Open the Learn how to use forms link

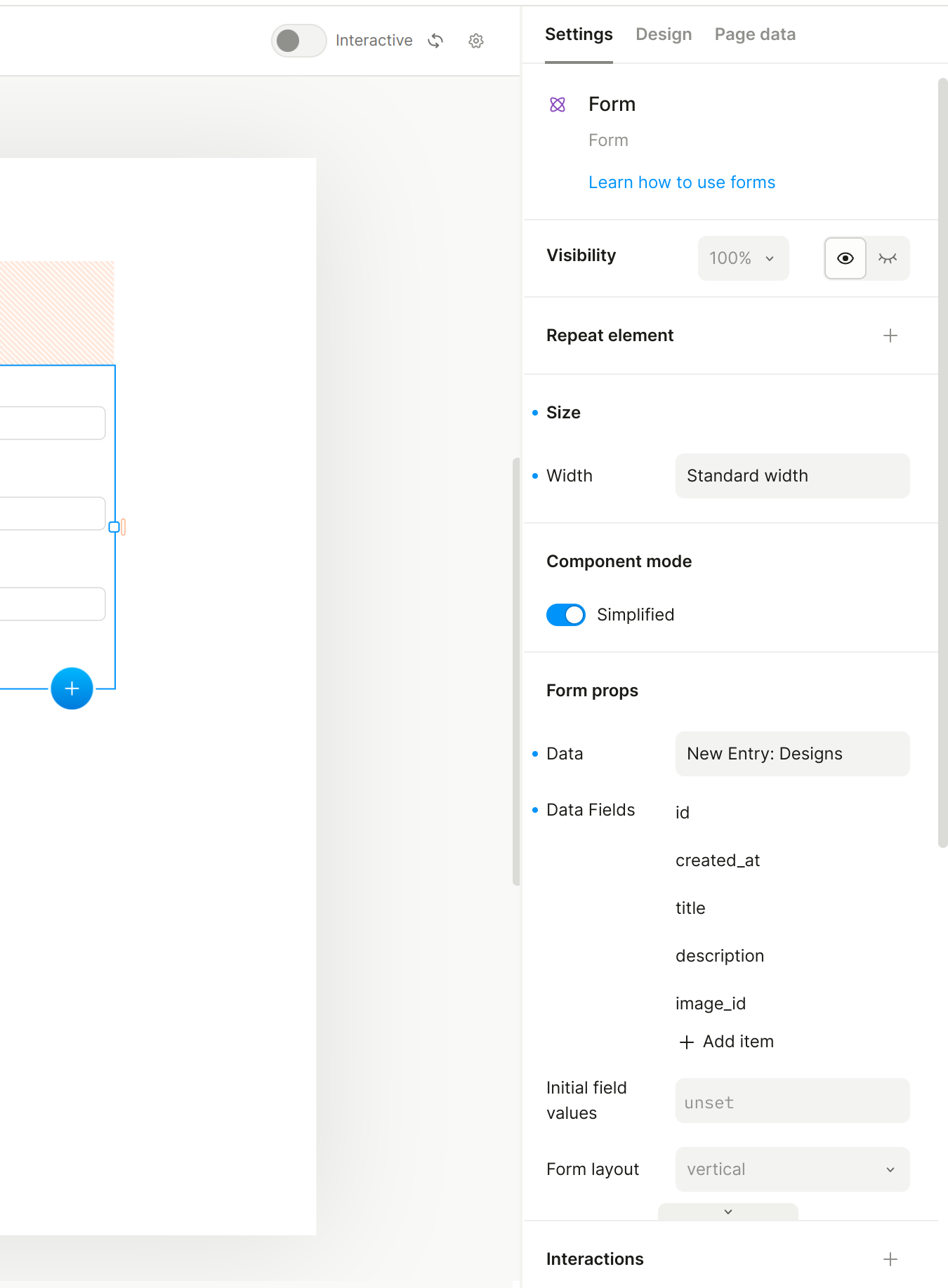coord(682,182)
